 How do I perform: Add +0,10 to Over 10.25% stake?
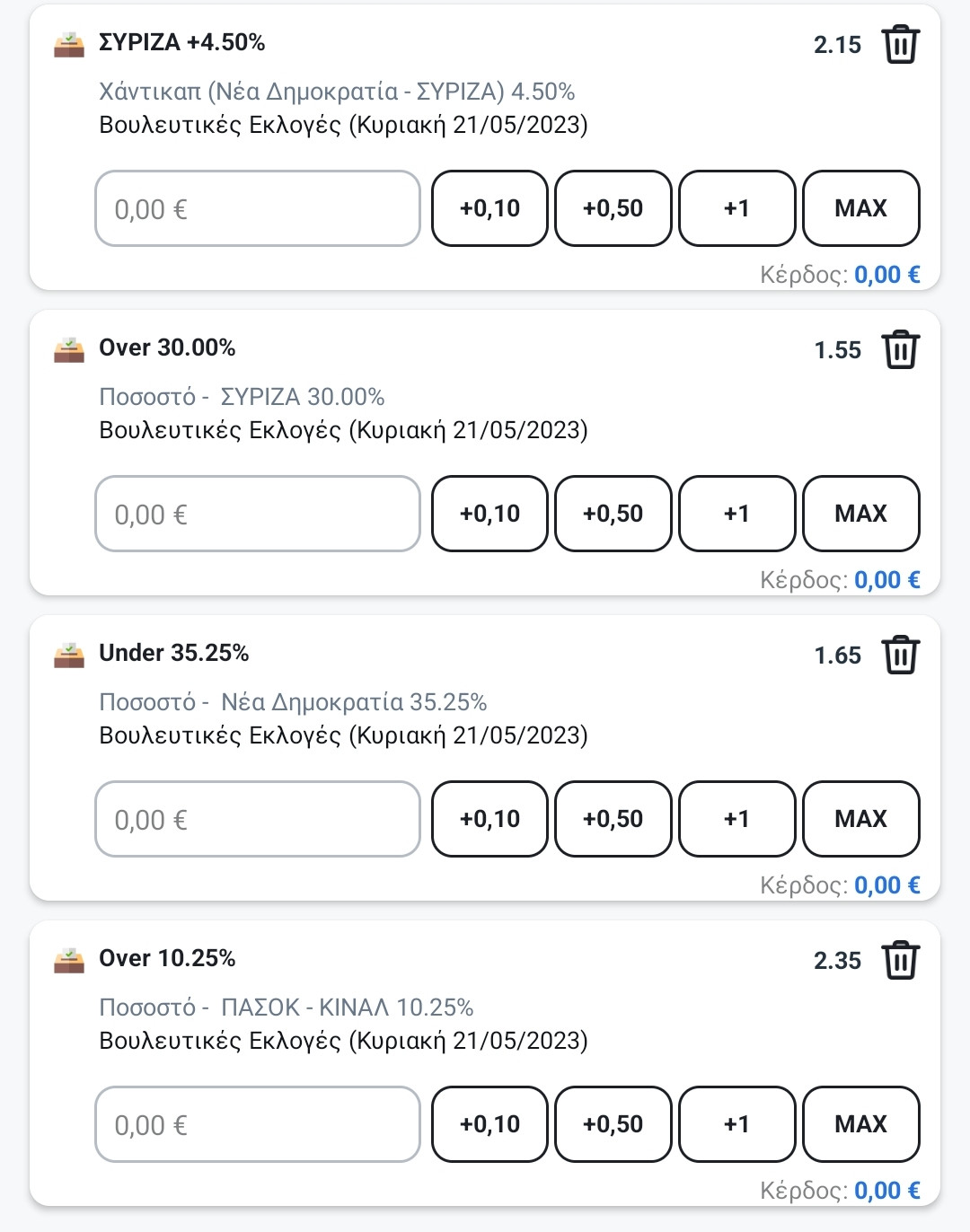point(489,1124)
